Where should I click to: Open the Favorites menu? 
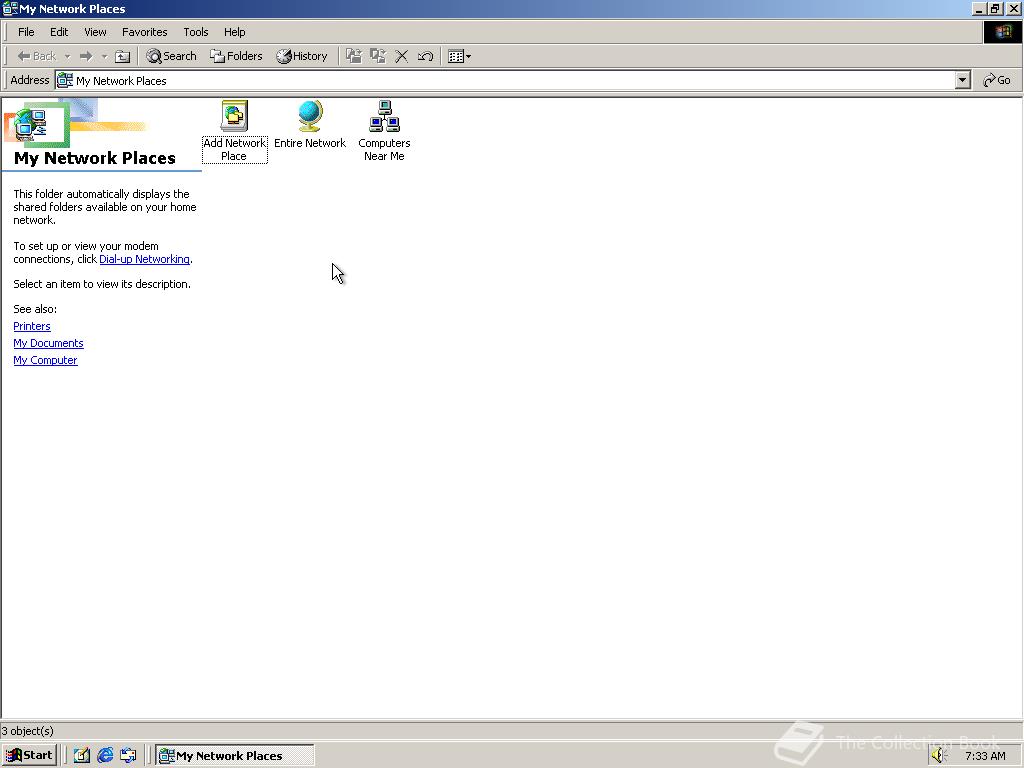tap(144, 32)
